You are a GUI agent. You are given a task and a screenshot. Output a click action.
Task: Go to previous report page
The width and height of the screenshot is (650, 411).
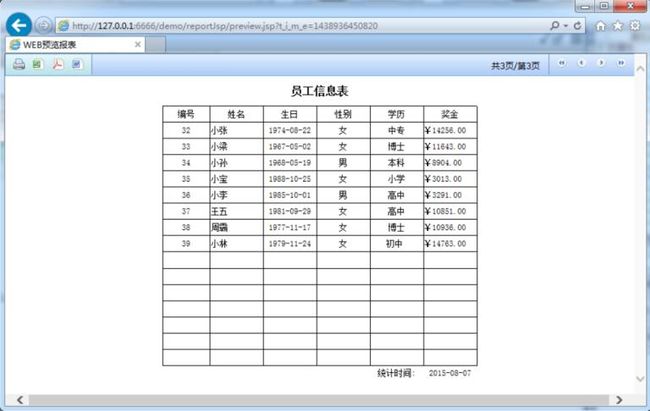(x=582, y=63)
